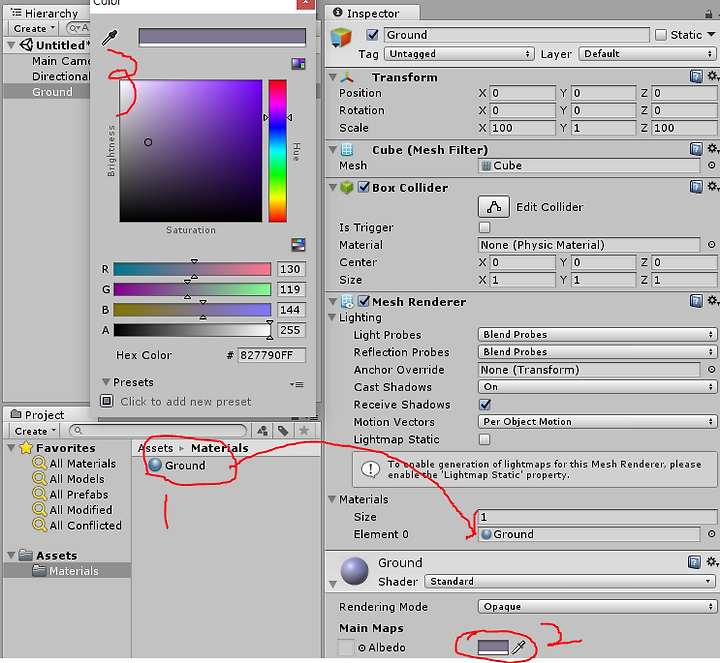Enable the Static checkbox
Viewport: 720px width, 663px height.
[x=661, y=35]
